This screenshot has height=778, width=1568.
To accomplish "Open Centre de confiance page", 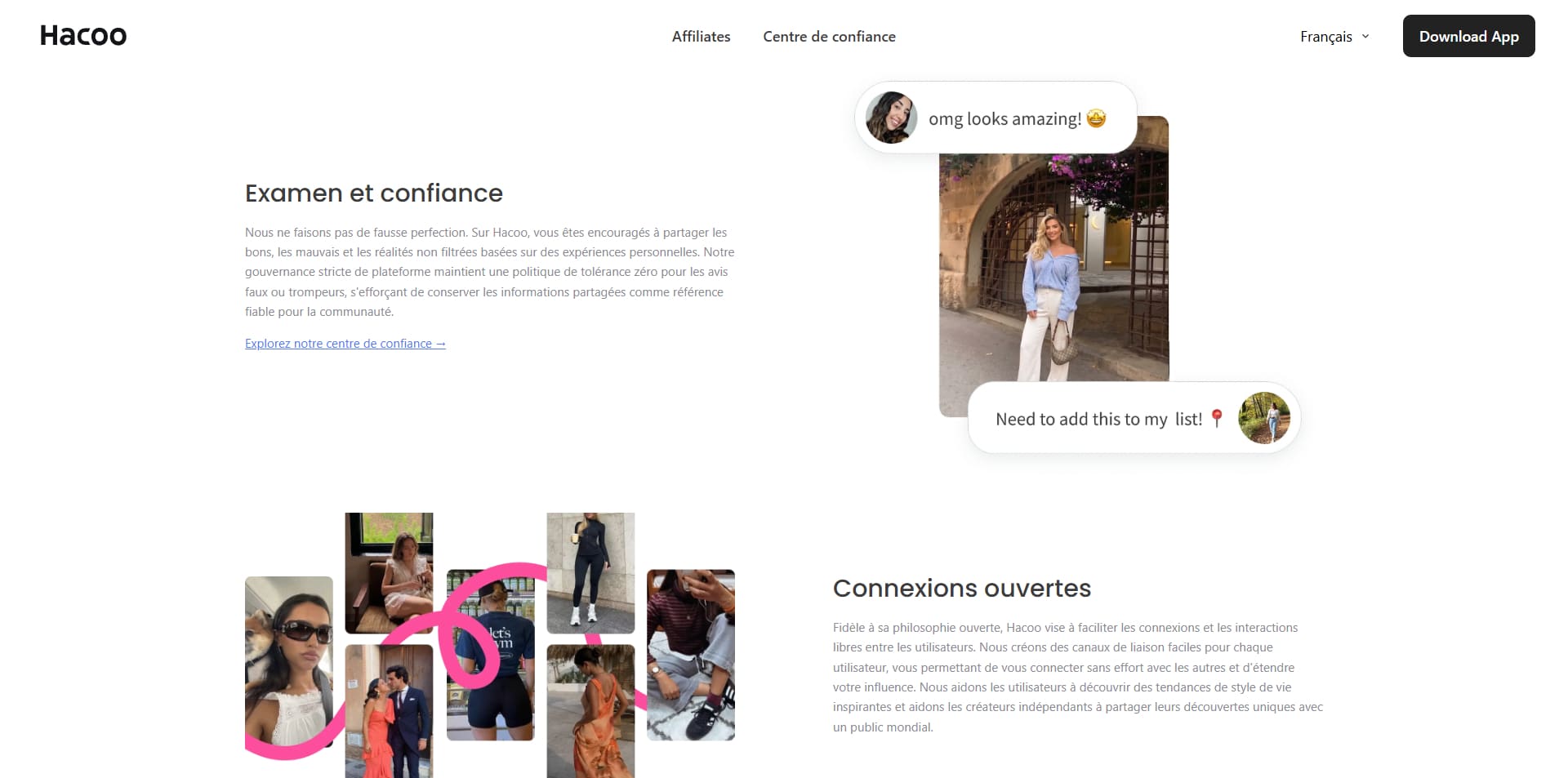I will coord(829,36).
